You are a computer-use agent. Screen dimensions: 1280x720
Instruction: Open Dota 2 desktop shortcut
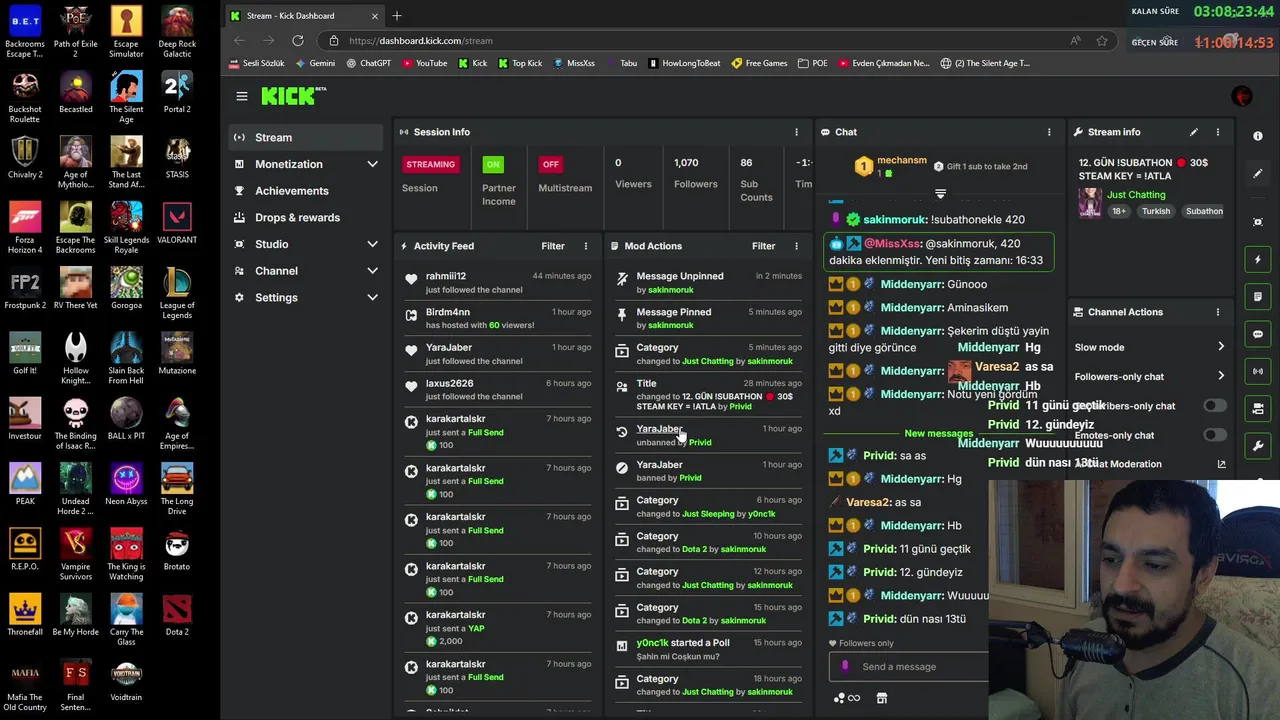pyautogui.click(x=177, y=615)
